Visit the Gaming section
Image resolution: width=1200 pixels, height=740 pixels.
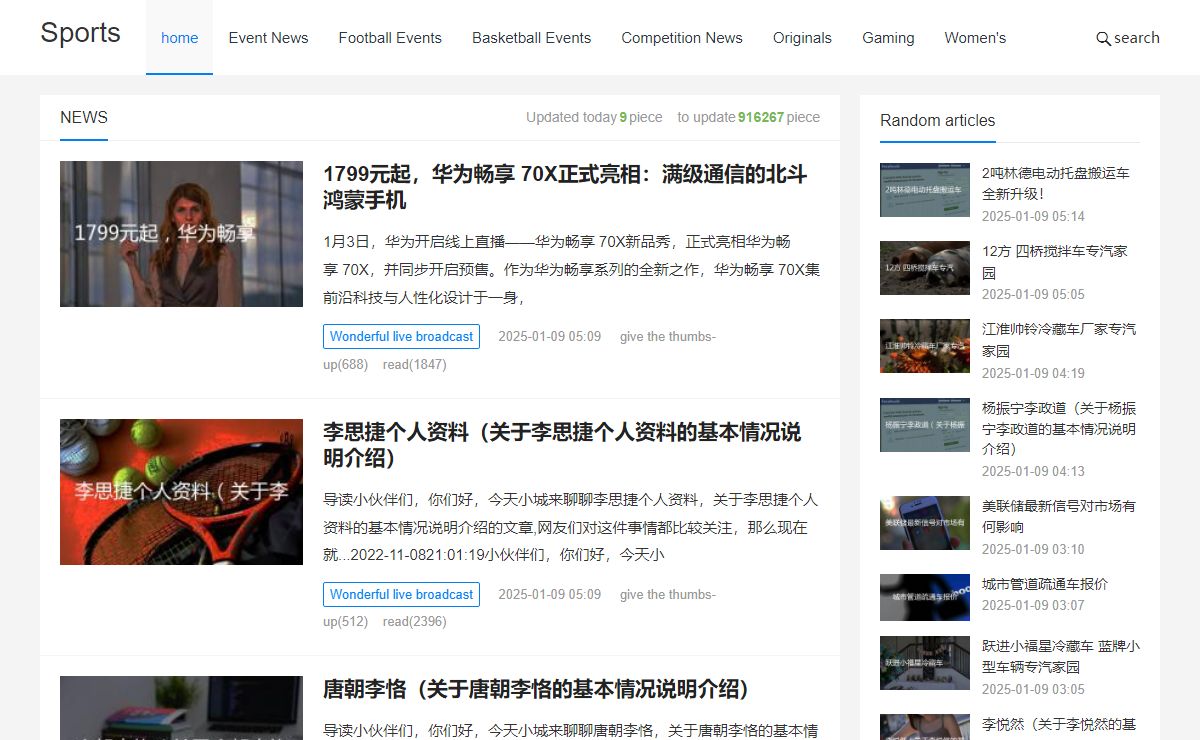pyautogui.click(x=888, y=38)
